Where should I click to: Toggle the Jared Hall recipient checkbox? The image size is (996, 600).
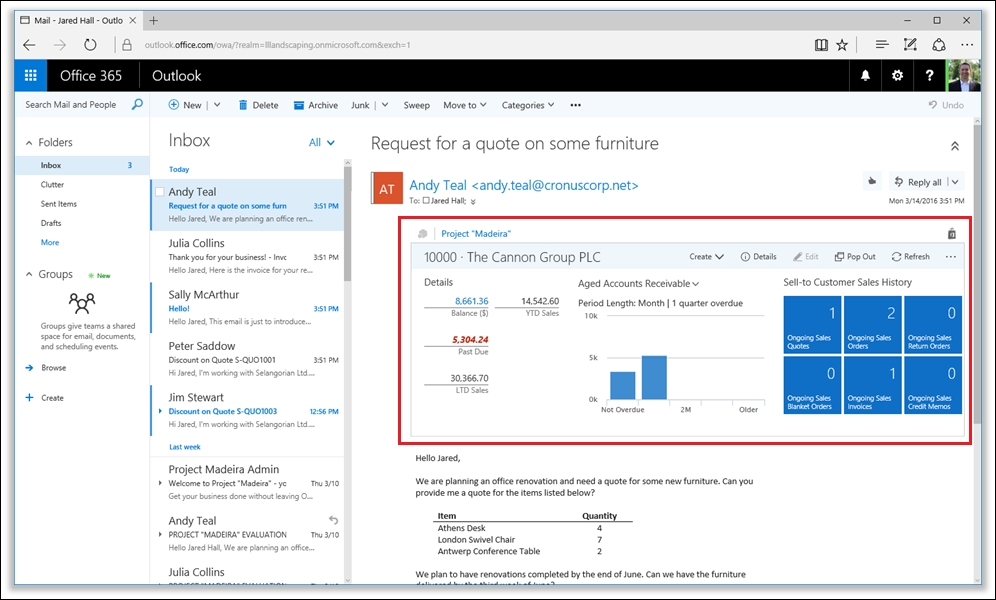tap(426, 201)
